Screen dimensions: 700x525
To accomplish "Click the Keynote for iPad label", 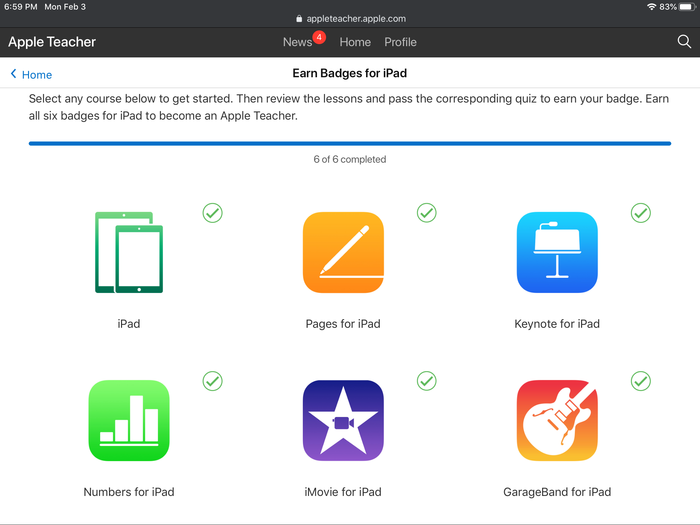I will pyautogui.click(x=557, y=324).
